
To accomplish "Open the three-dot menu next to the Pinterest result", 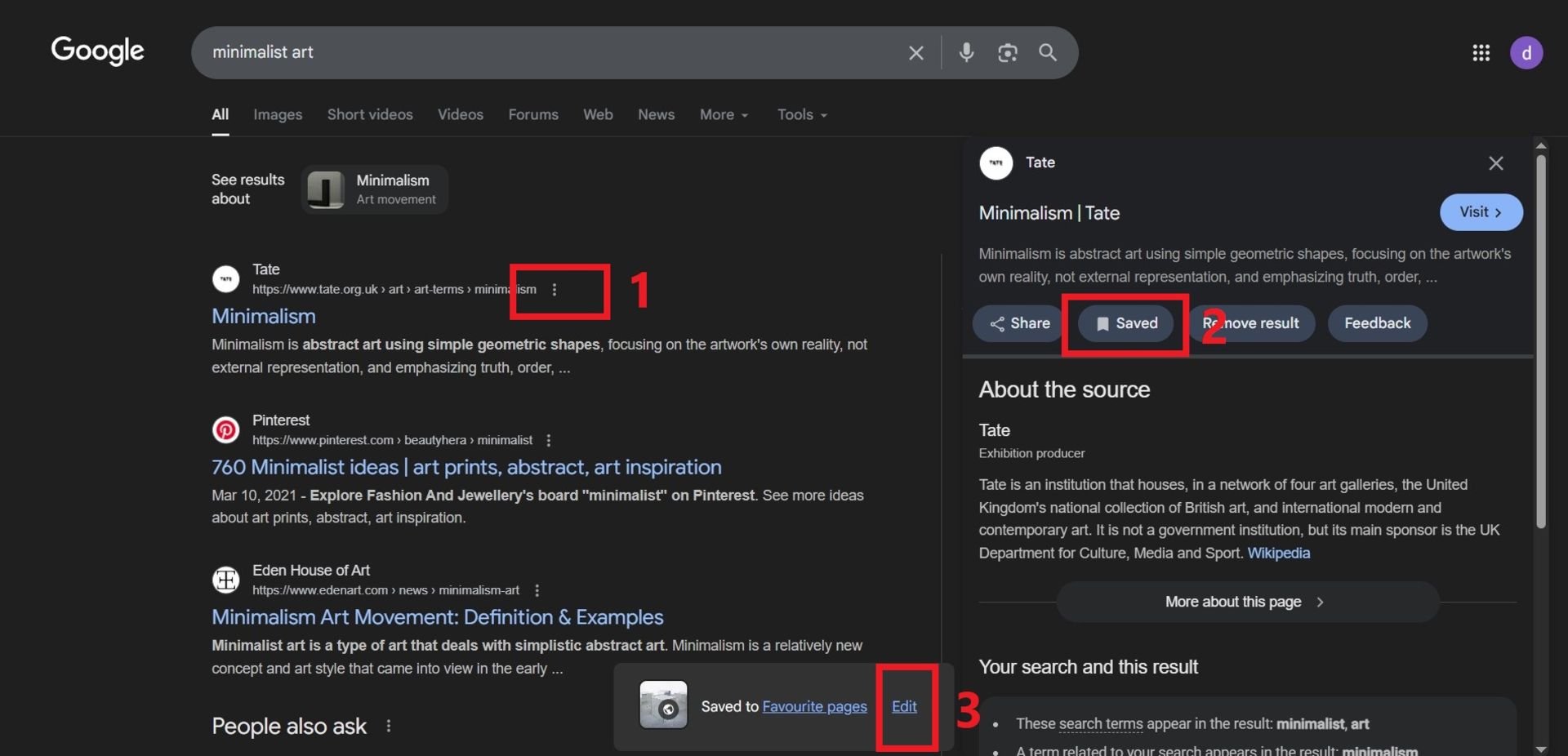I will click(x=549, y=440).
